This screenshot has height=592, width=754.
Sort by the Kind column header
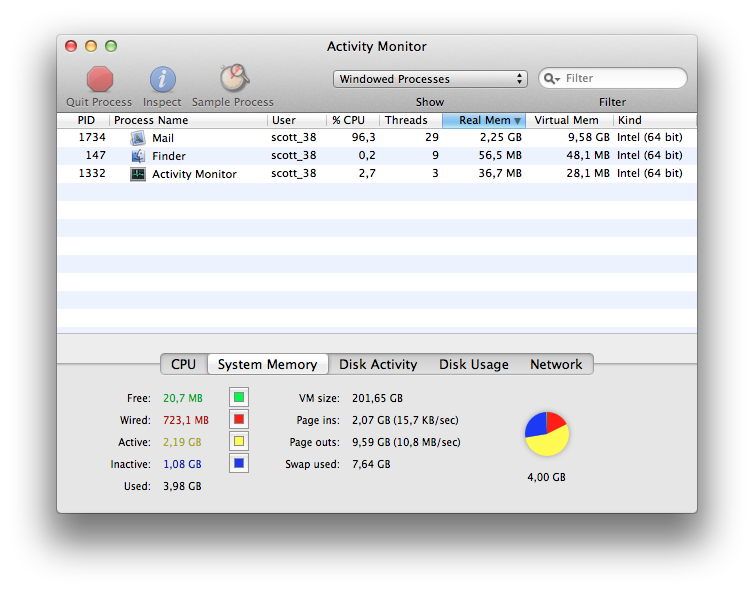[655, 120]
